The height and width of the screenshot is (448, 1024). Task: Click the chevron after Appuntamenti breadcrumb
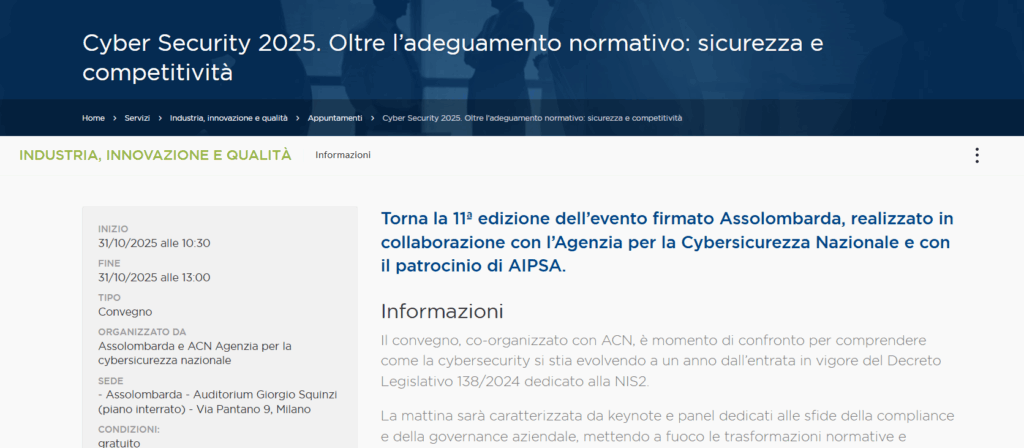tap(373, 118)
